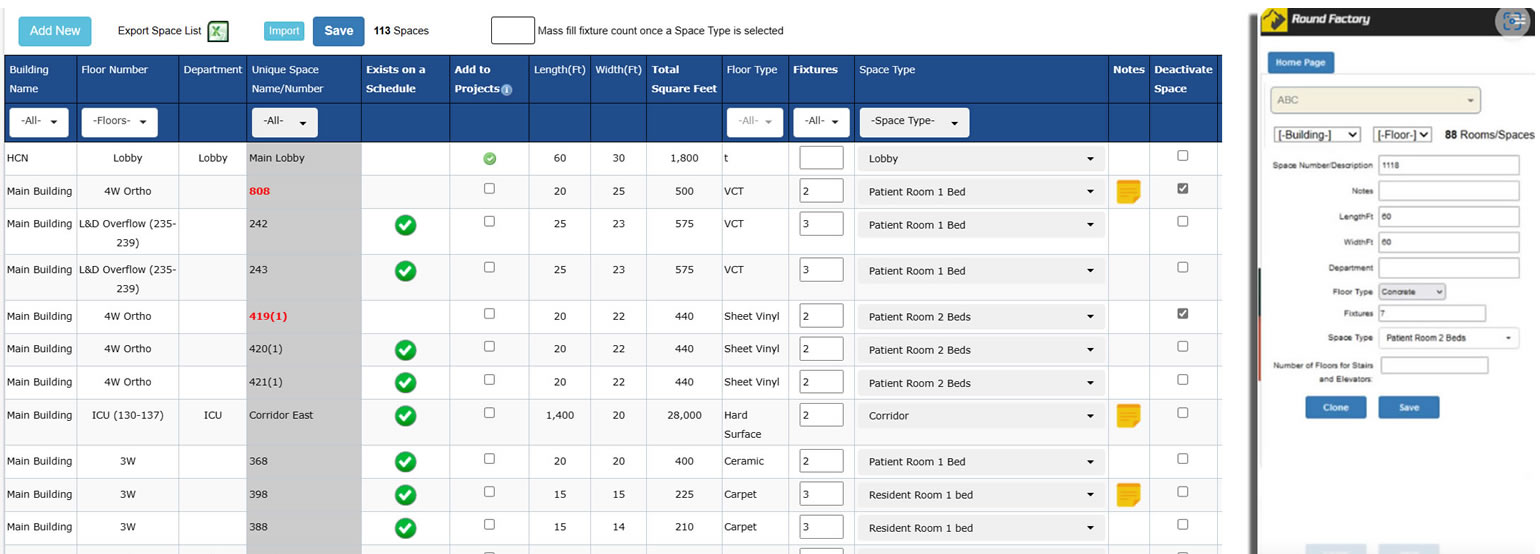Click the LengthFt input field
The image size is (1540, 554).
1449,215
